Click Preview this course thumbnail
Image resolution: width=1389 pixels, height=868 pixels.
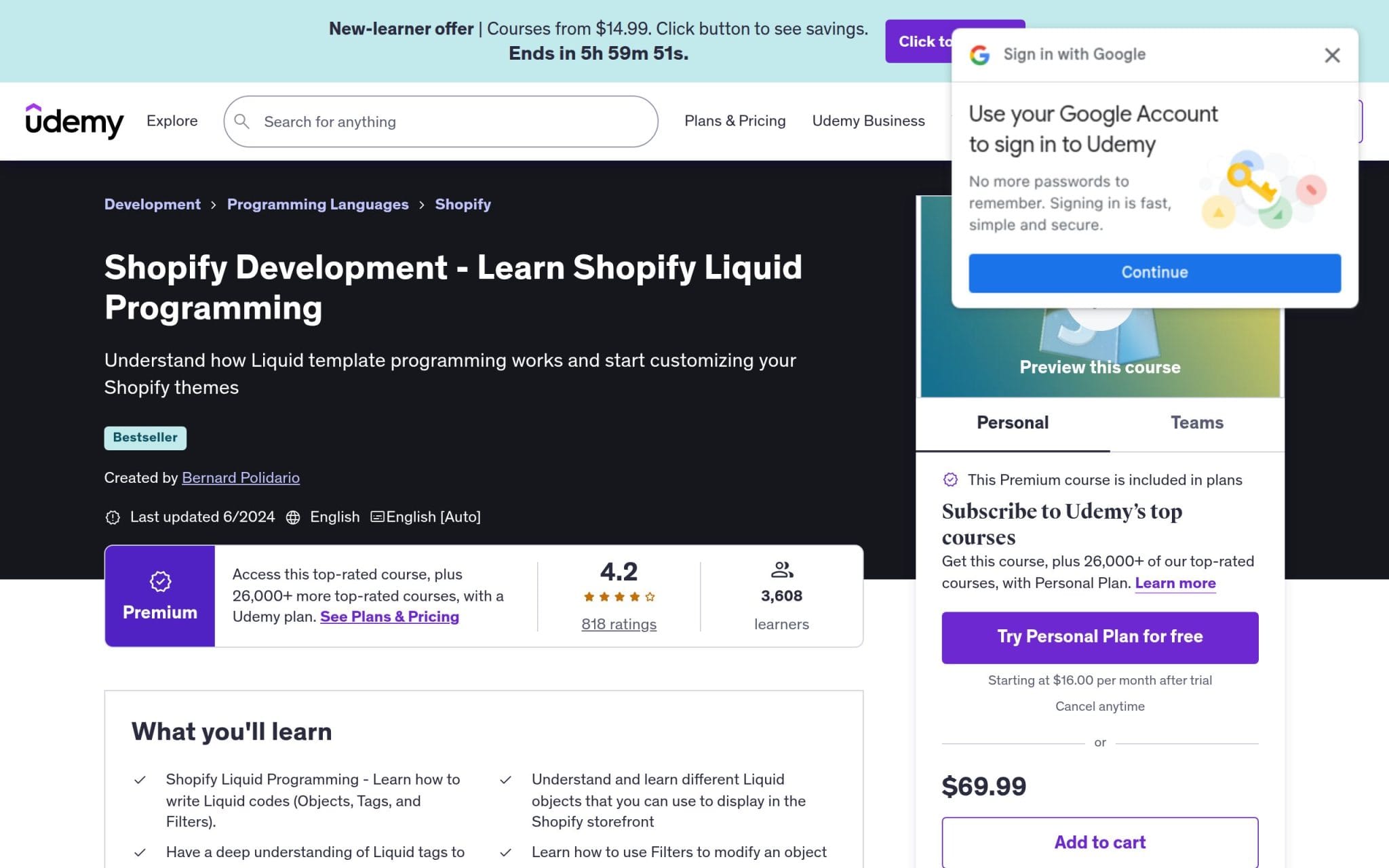tap(1100, 353)
